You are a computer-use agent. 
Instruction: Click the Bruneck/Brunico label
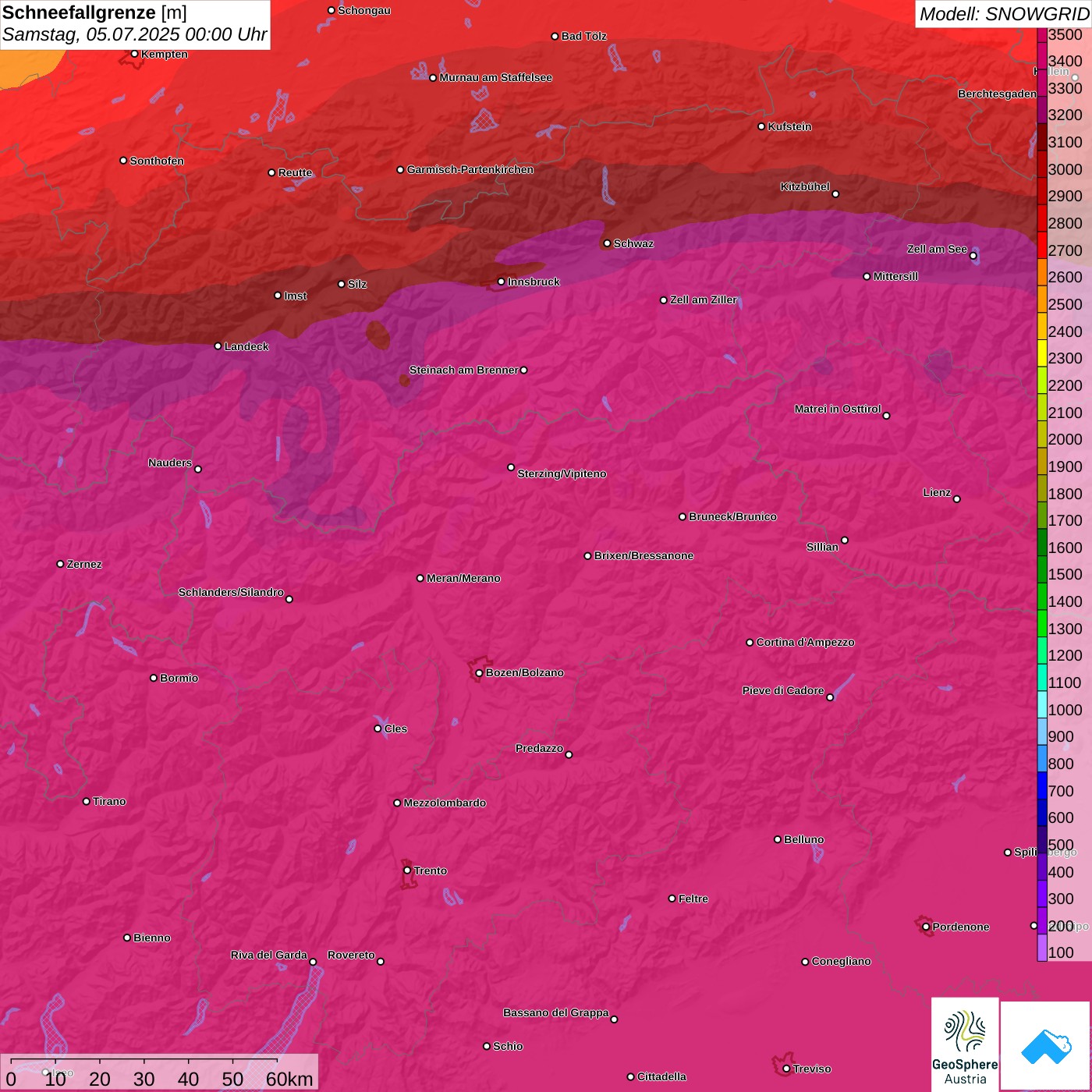coord(732,516)
